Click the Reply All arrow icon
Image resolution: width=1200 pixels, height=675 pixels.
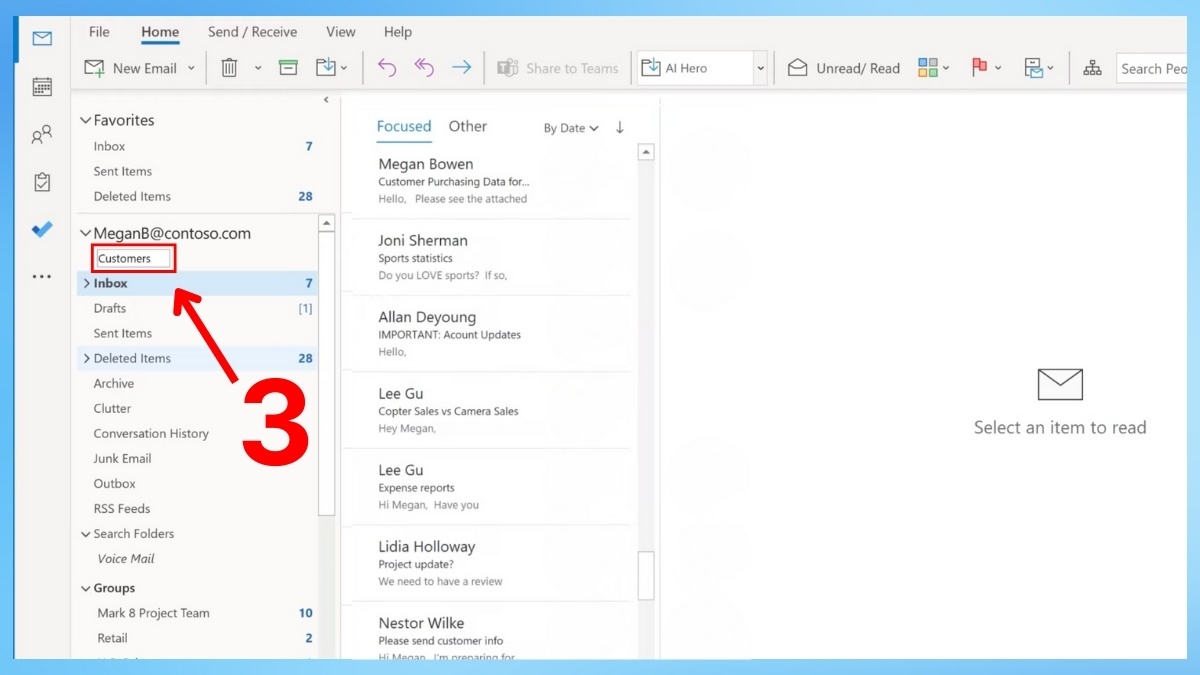click(x=424, y=68)
